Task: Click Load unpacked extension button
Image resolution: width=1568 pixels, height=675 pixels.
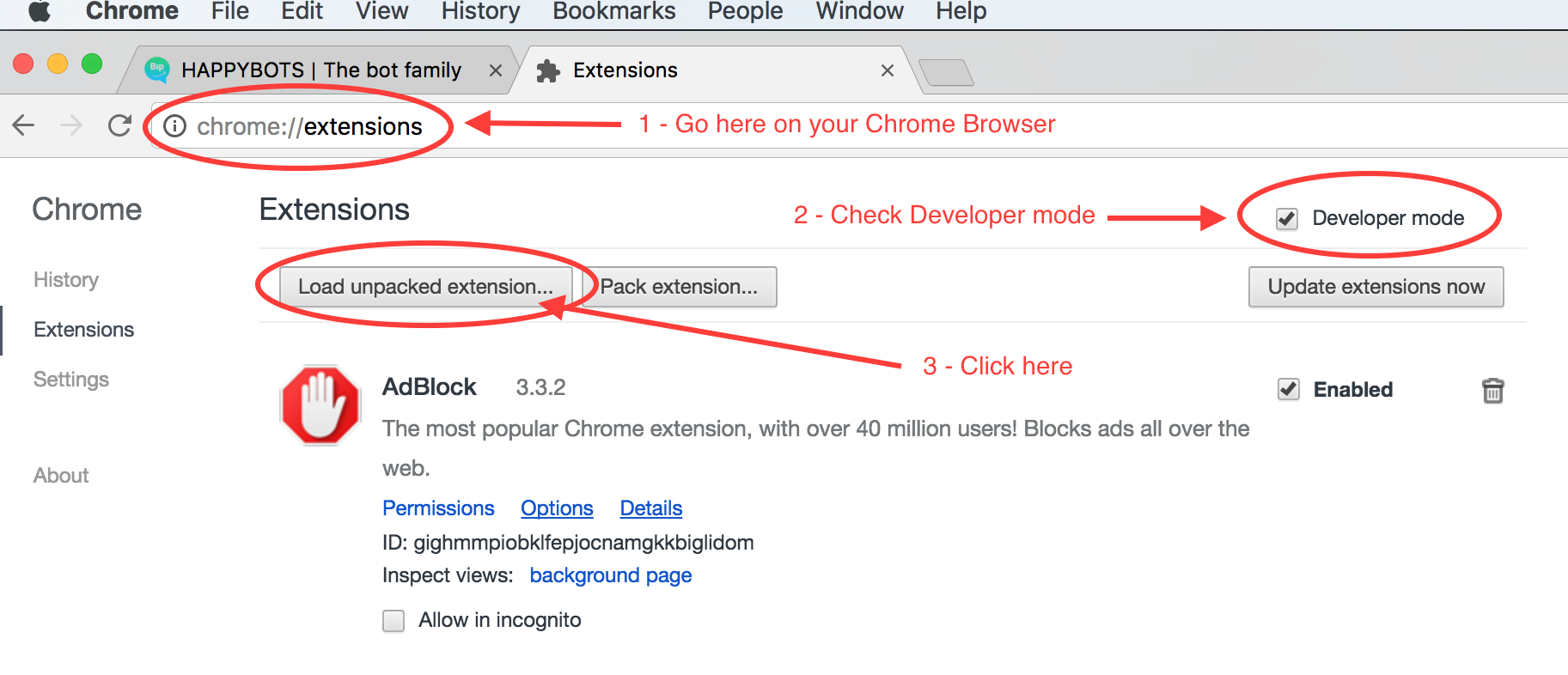Action: 426,287
